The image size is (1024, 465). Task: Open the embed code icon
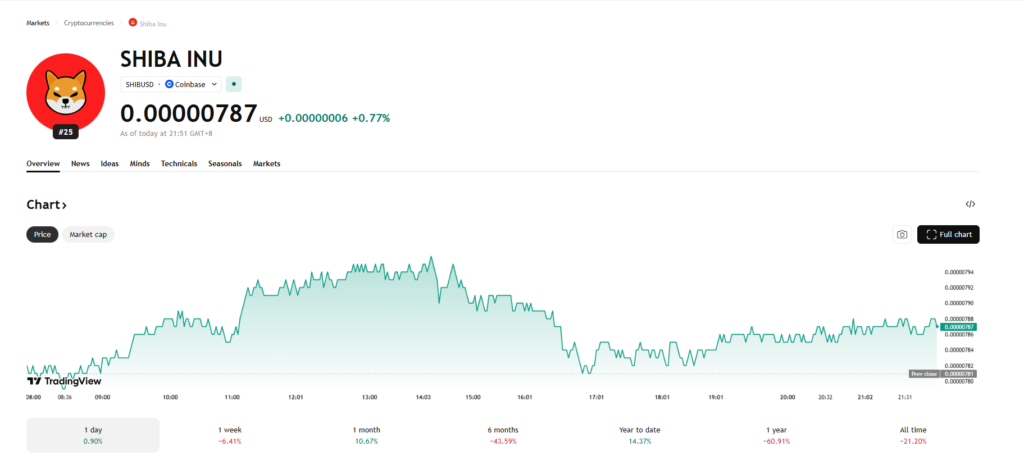point(970,204)
